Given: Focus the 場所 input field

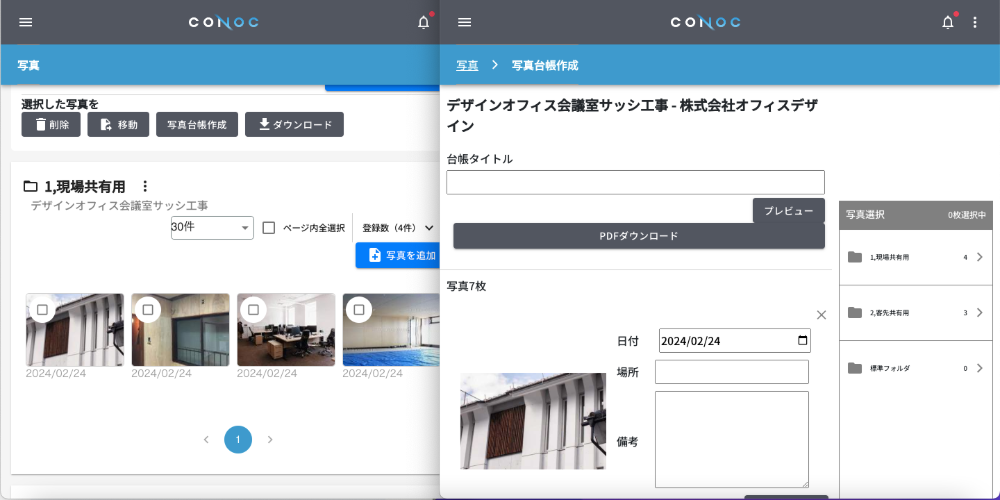Looking at the screenshot, I should tap(732, 372).
